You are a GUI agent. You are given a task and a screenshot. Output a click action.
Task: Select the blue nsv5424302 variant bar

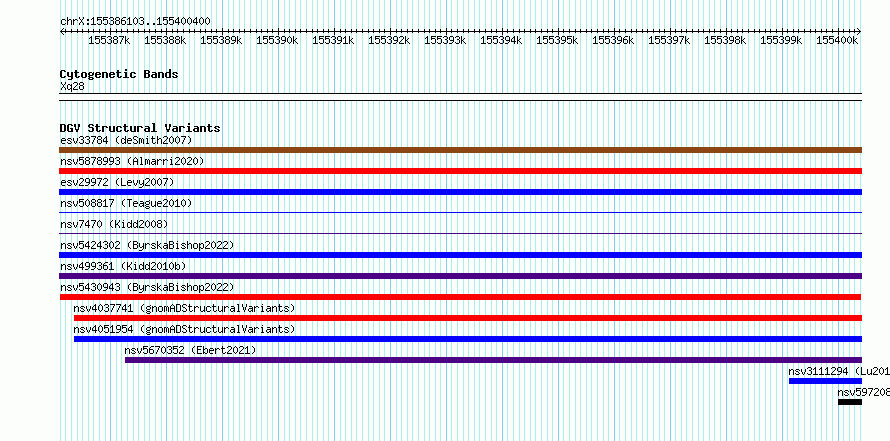click(x=460, y=255)
